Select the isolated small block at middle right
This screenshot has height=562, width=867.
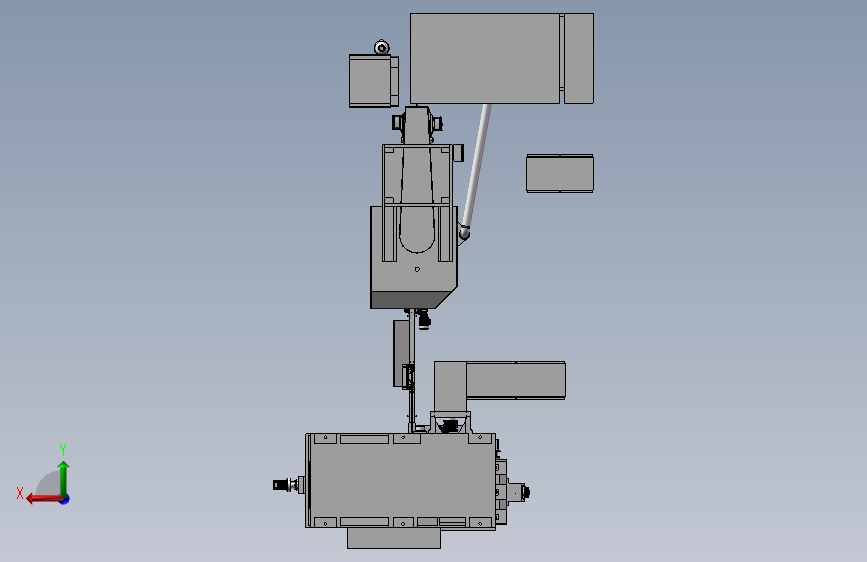[x=560, y=174]
